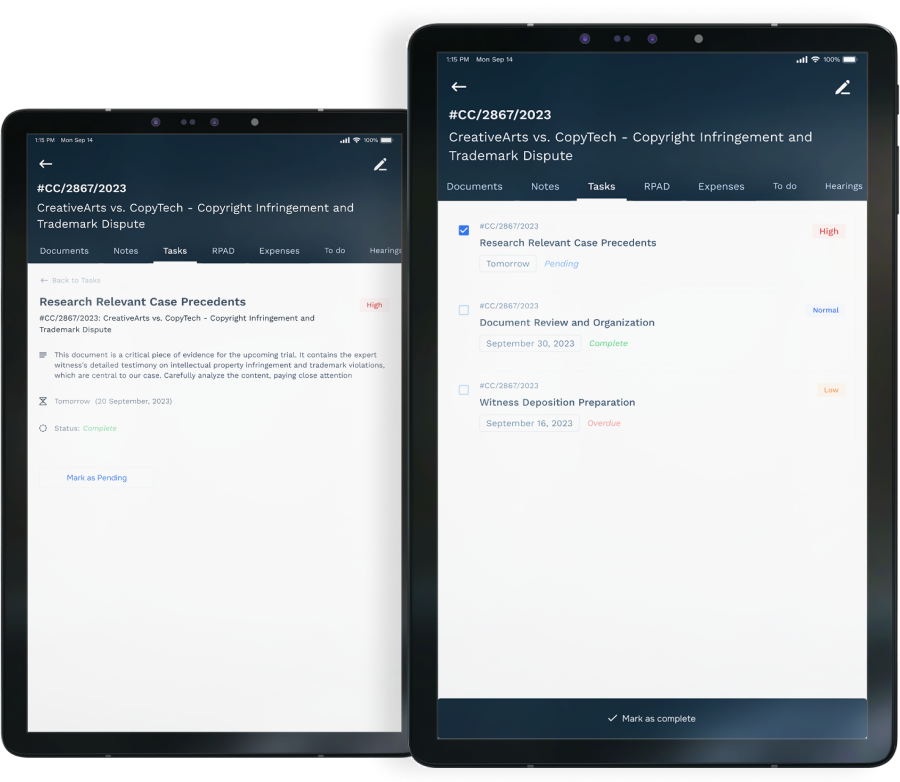900x782 pixels.
Task: Tap the battery icon on the right tablet
Action: [850, 60]
